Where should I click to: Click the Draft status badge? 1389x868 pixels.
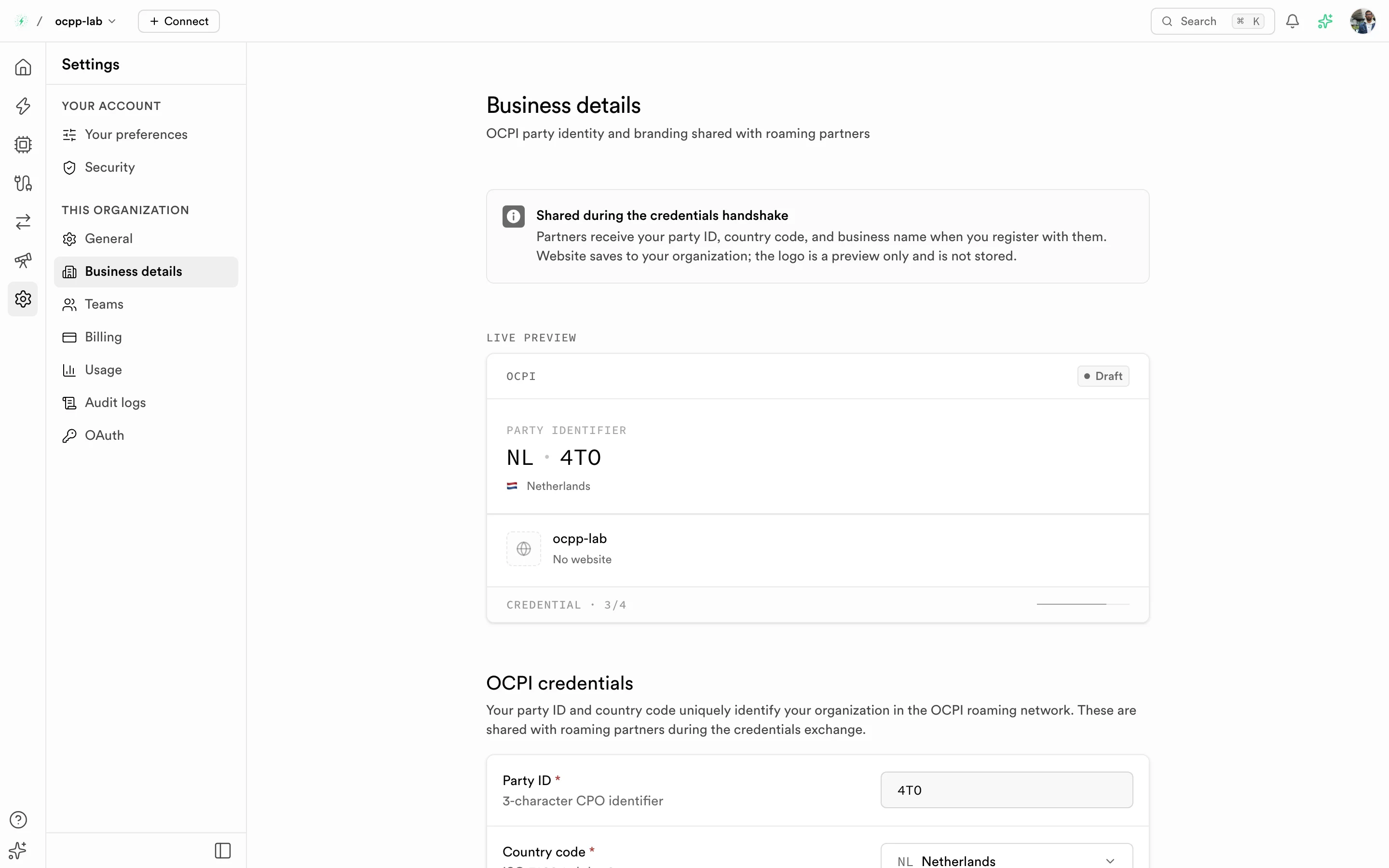pos(1103,376)
